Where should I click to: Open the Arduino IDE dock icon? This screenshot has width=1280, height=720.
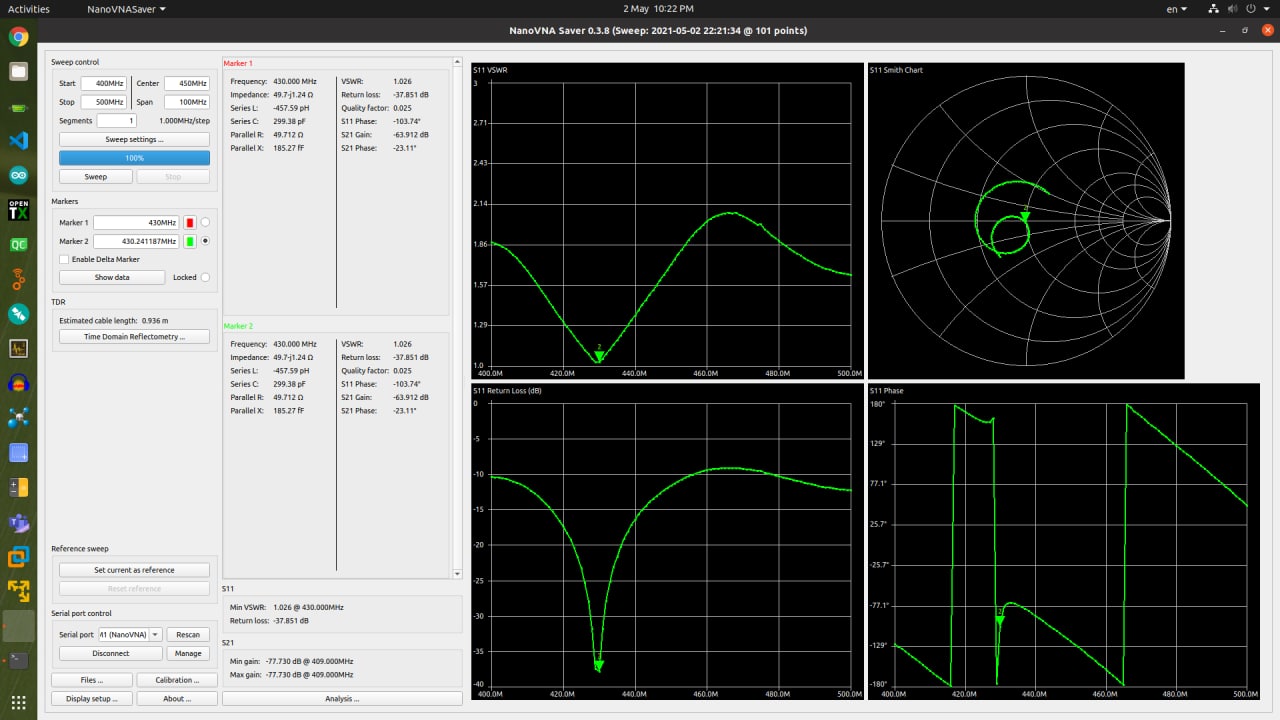coord(18,175)
